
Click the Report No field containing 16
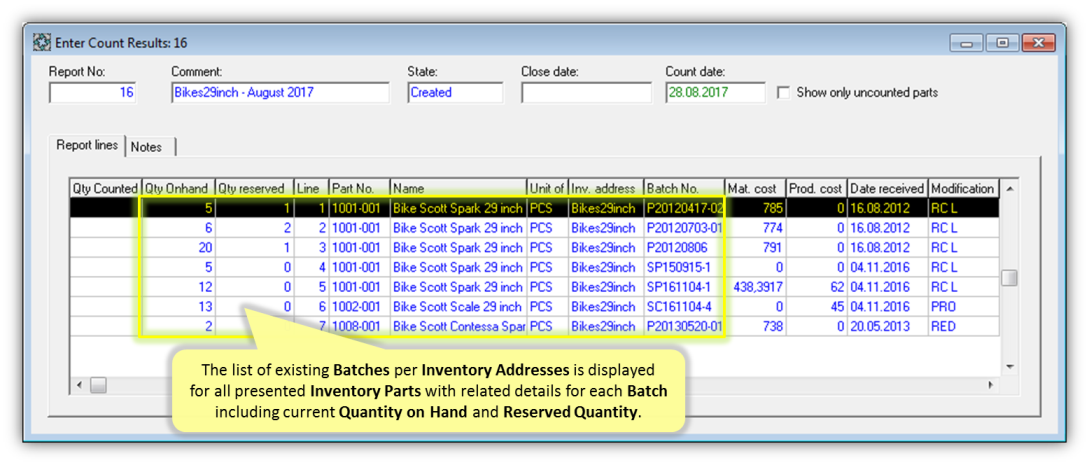(93, 92)
